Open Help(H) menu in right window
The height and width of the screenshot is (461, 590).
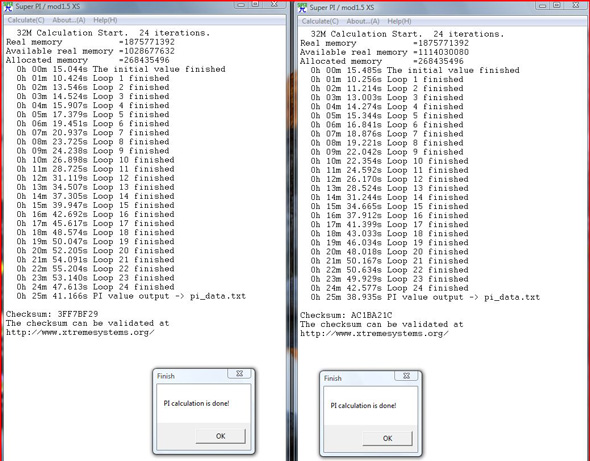[399, 21]
